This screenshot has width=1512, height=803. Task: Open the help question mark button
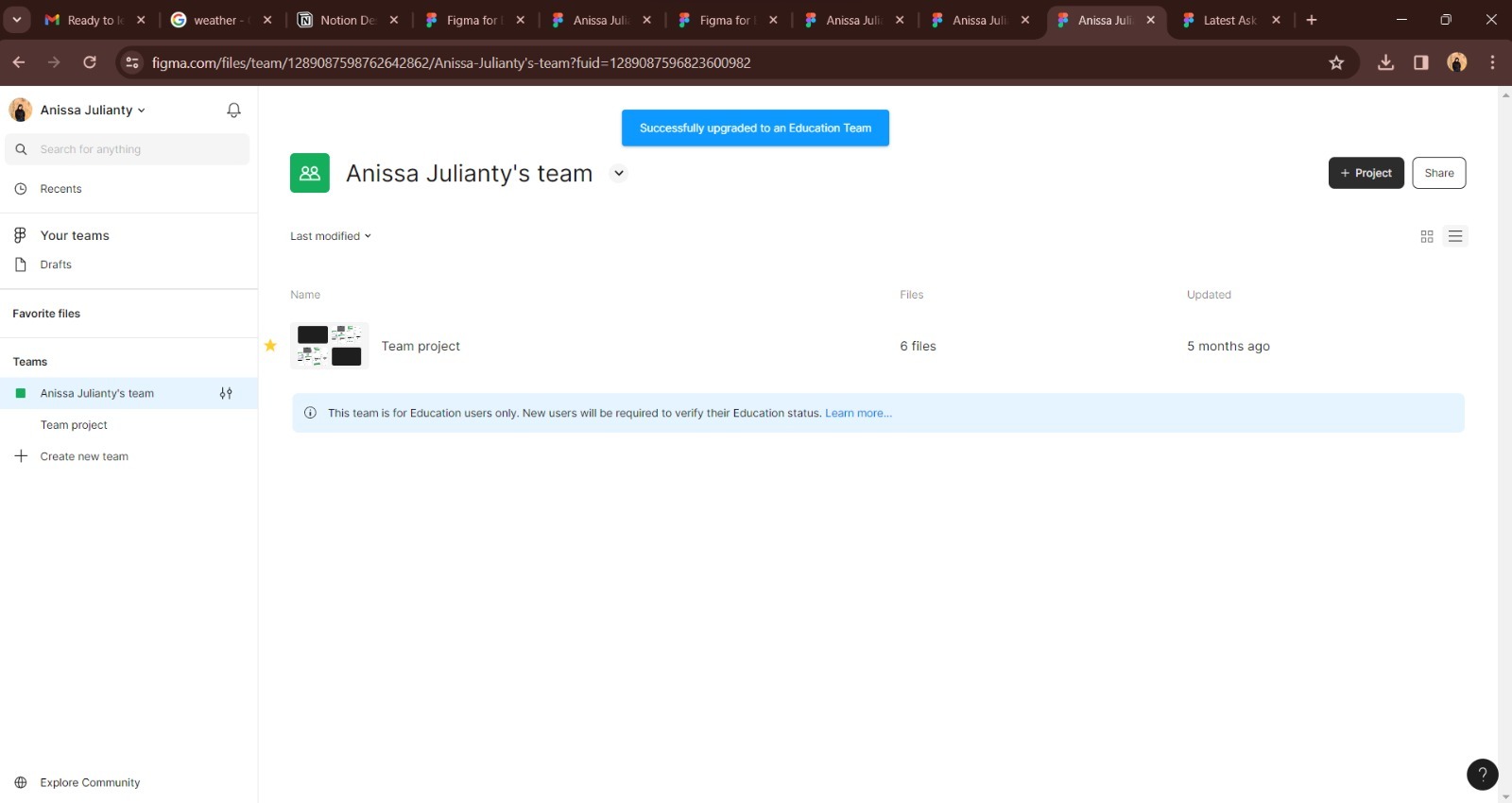1482,775
